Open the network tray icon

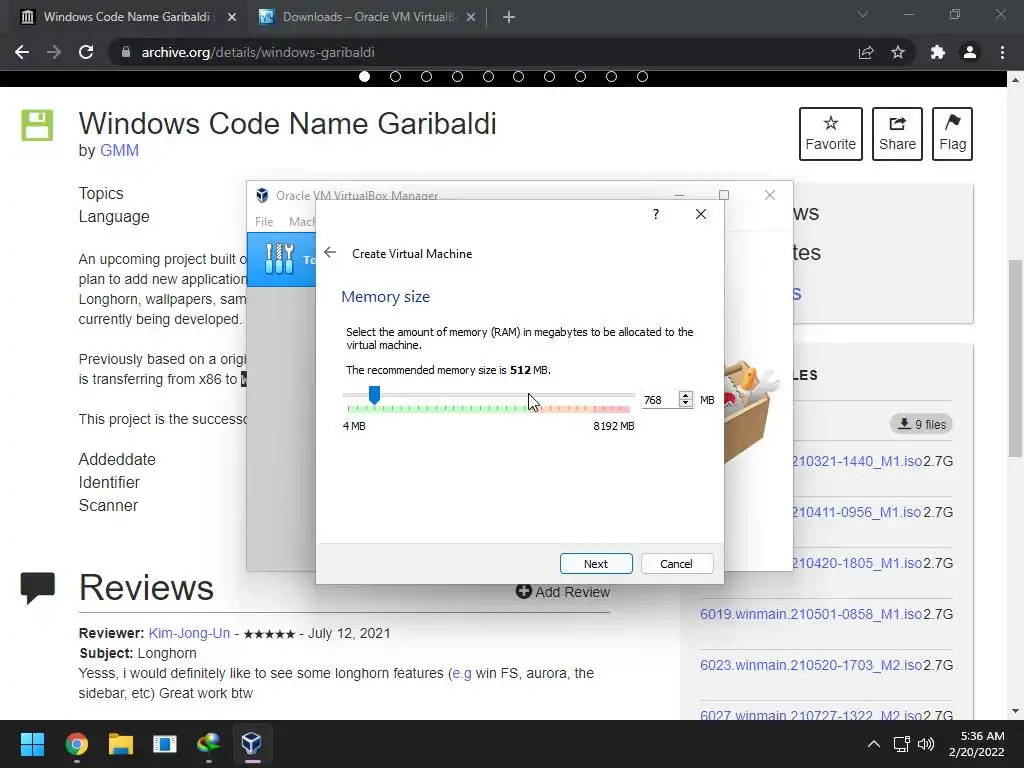[x=901, y=744]
